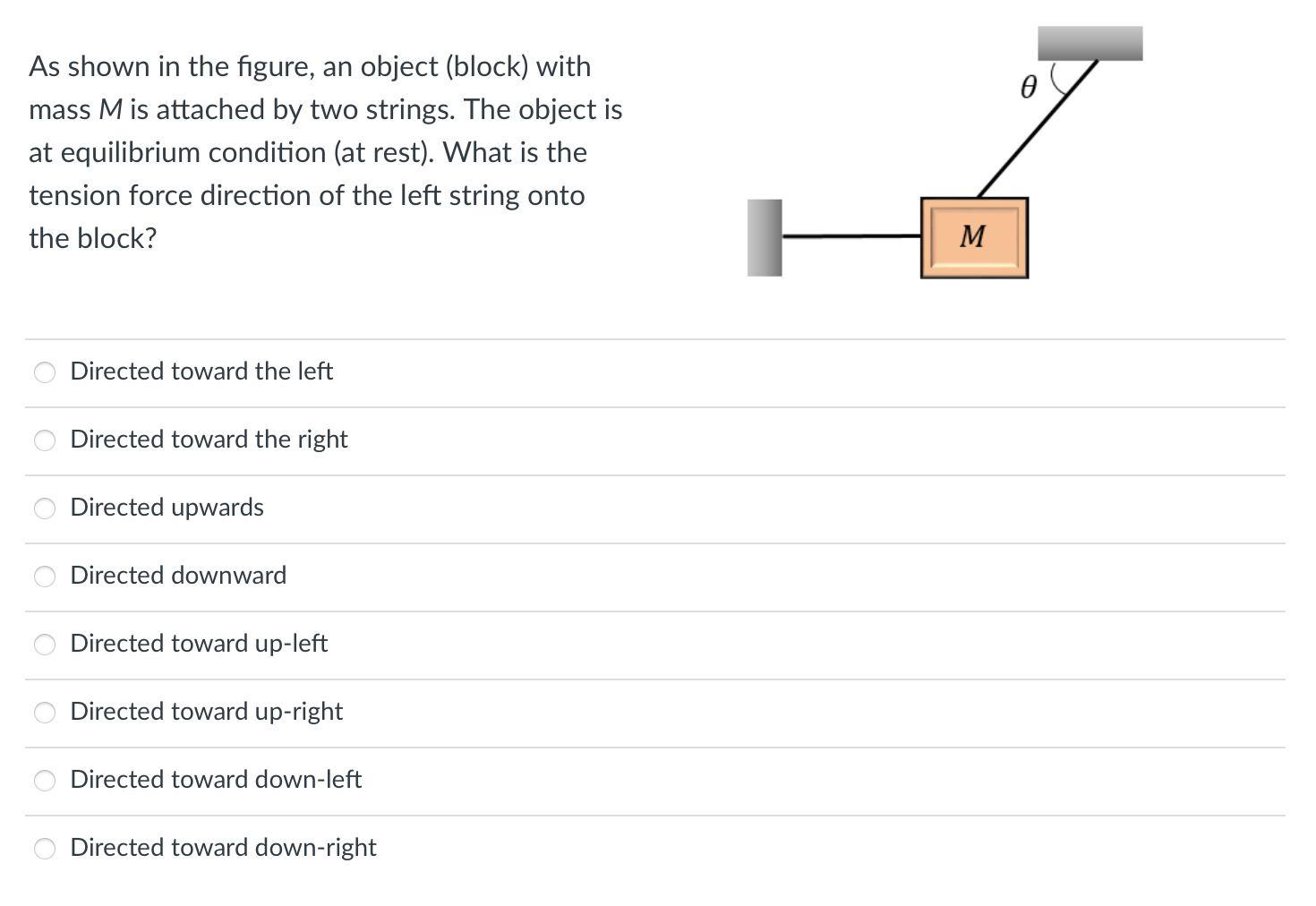Select the 'Directed toward up-left' radio button
The image size is (1316, 906).
tap(44, 644)
